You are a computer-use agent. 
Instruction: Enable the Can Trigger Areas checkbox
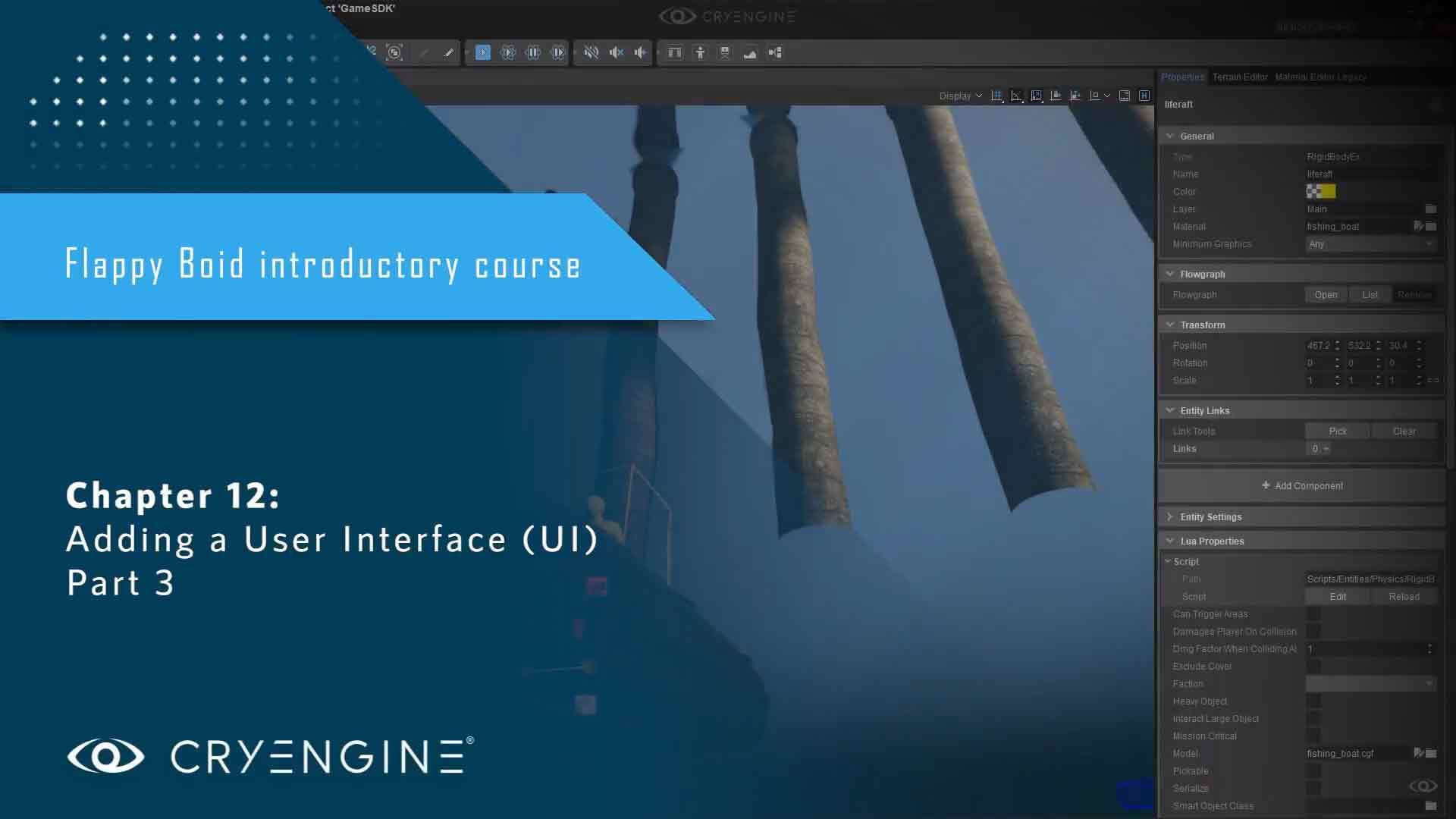coord(1313,613)
